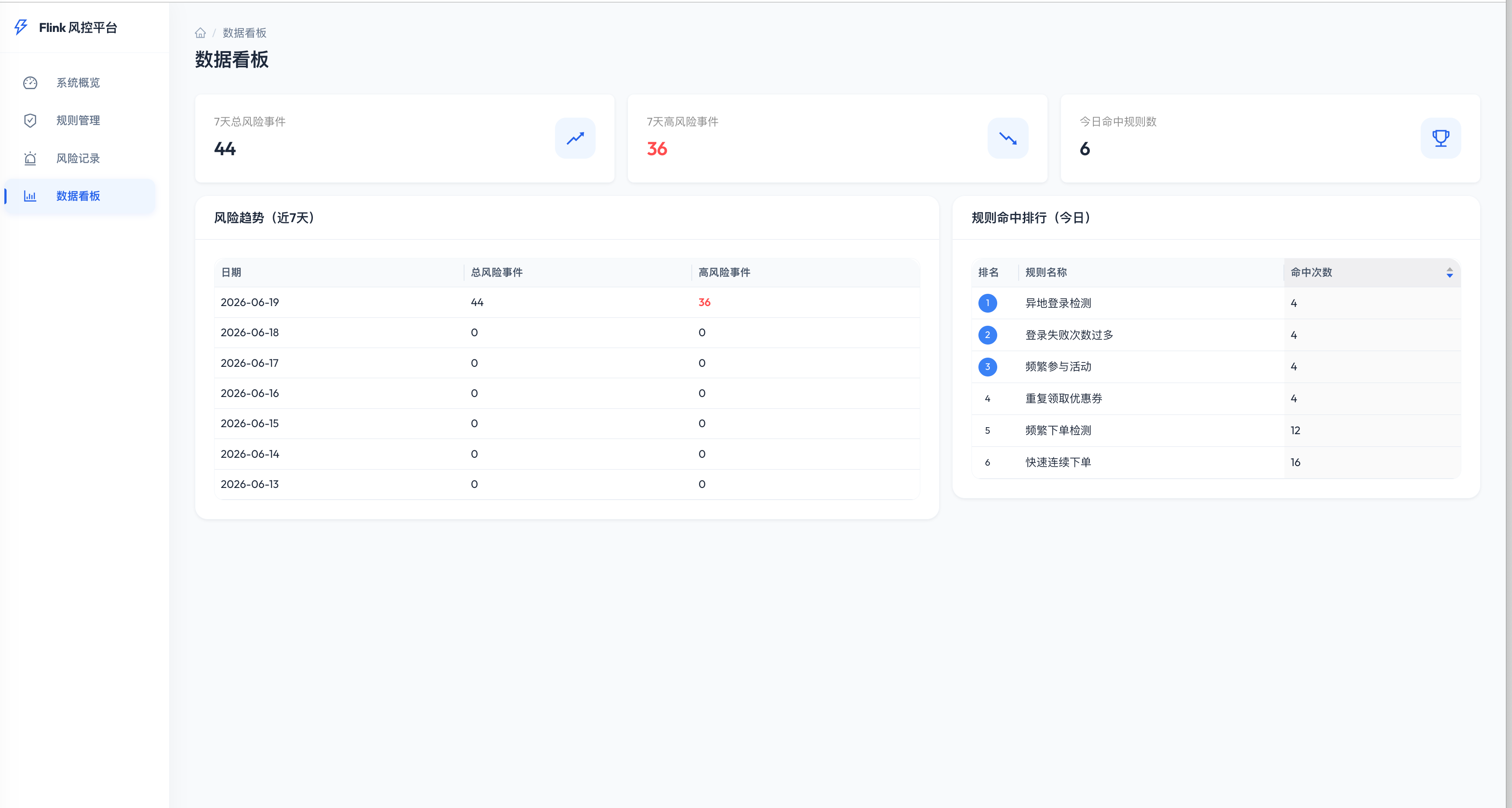
Task: Click the 重复领取优惠券 rule name
Action: click(x=1064, y=398)
